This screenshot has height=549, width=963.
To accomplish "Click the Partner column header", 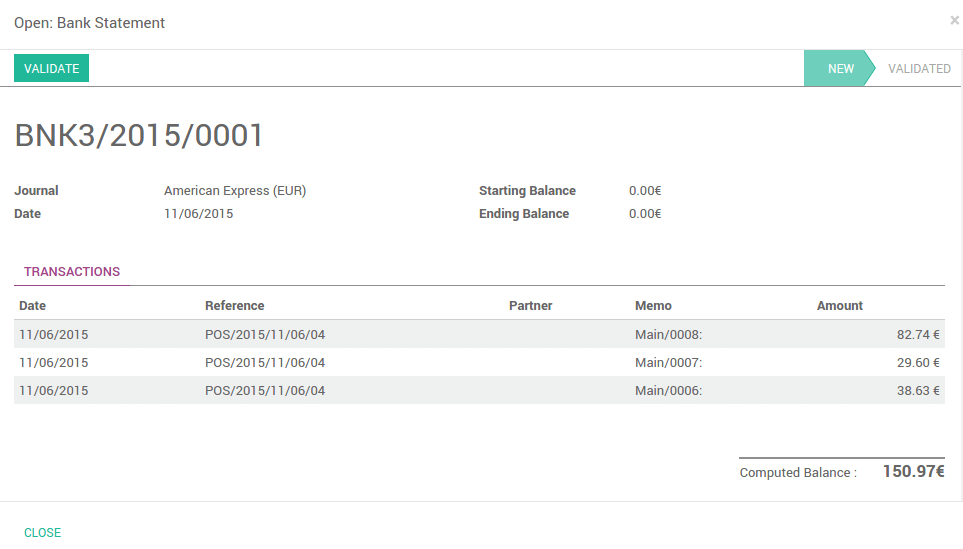I will pyautogui.click(x=530, y=306).
